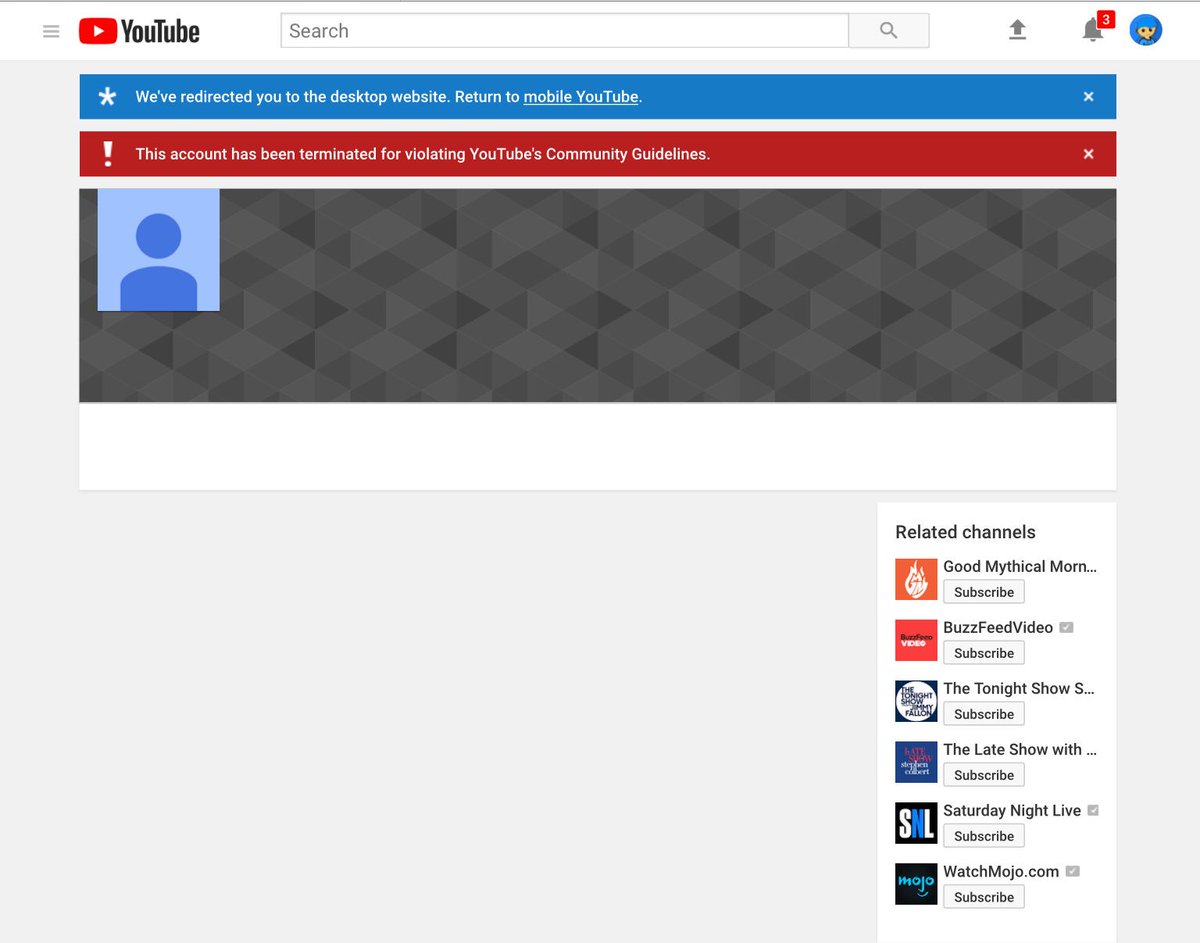Subscribe to BuzzFeedVideo
1200x943 pixels.
(984, 653)
